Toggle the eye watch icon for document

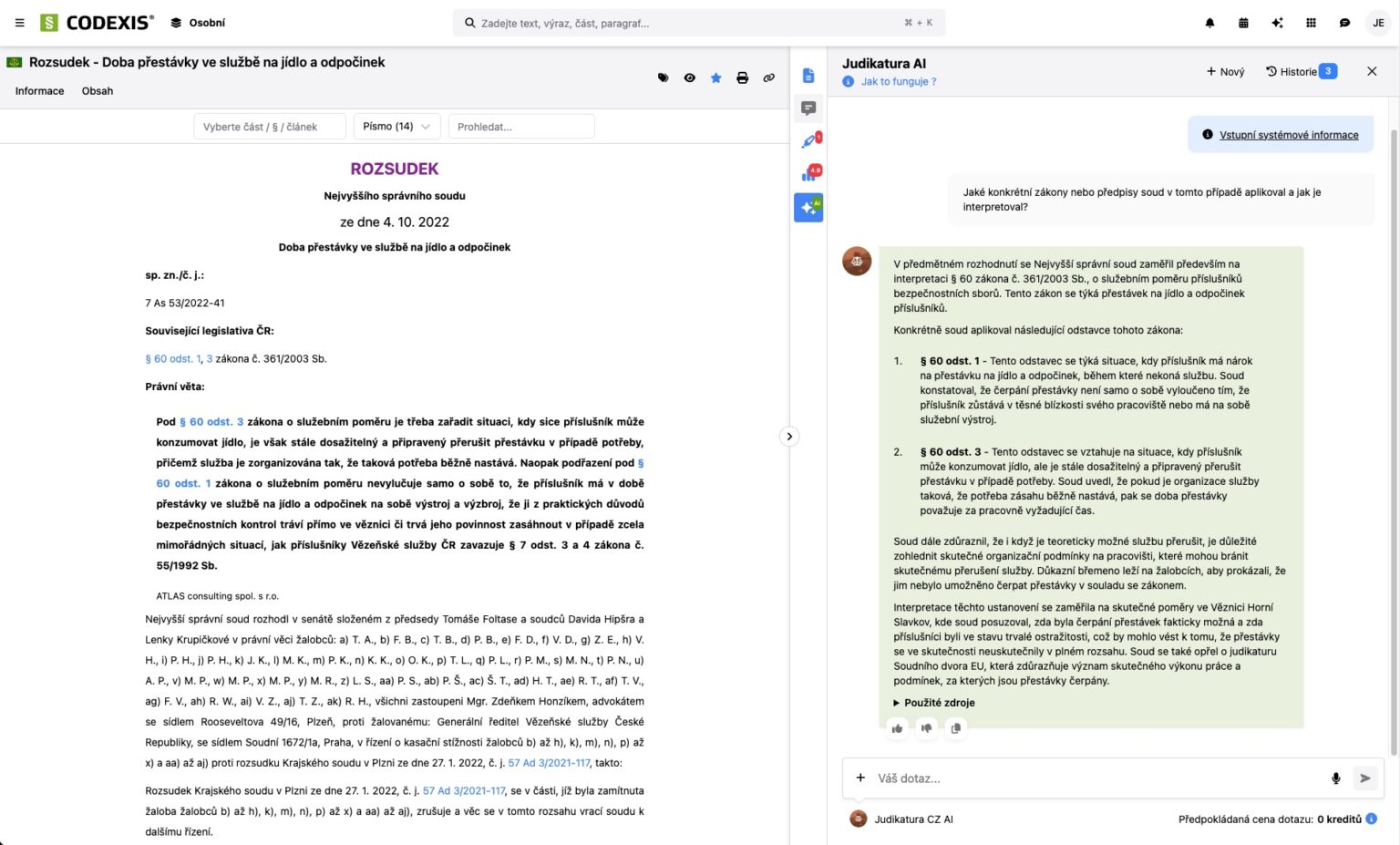pos(689,78)
